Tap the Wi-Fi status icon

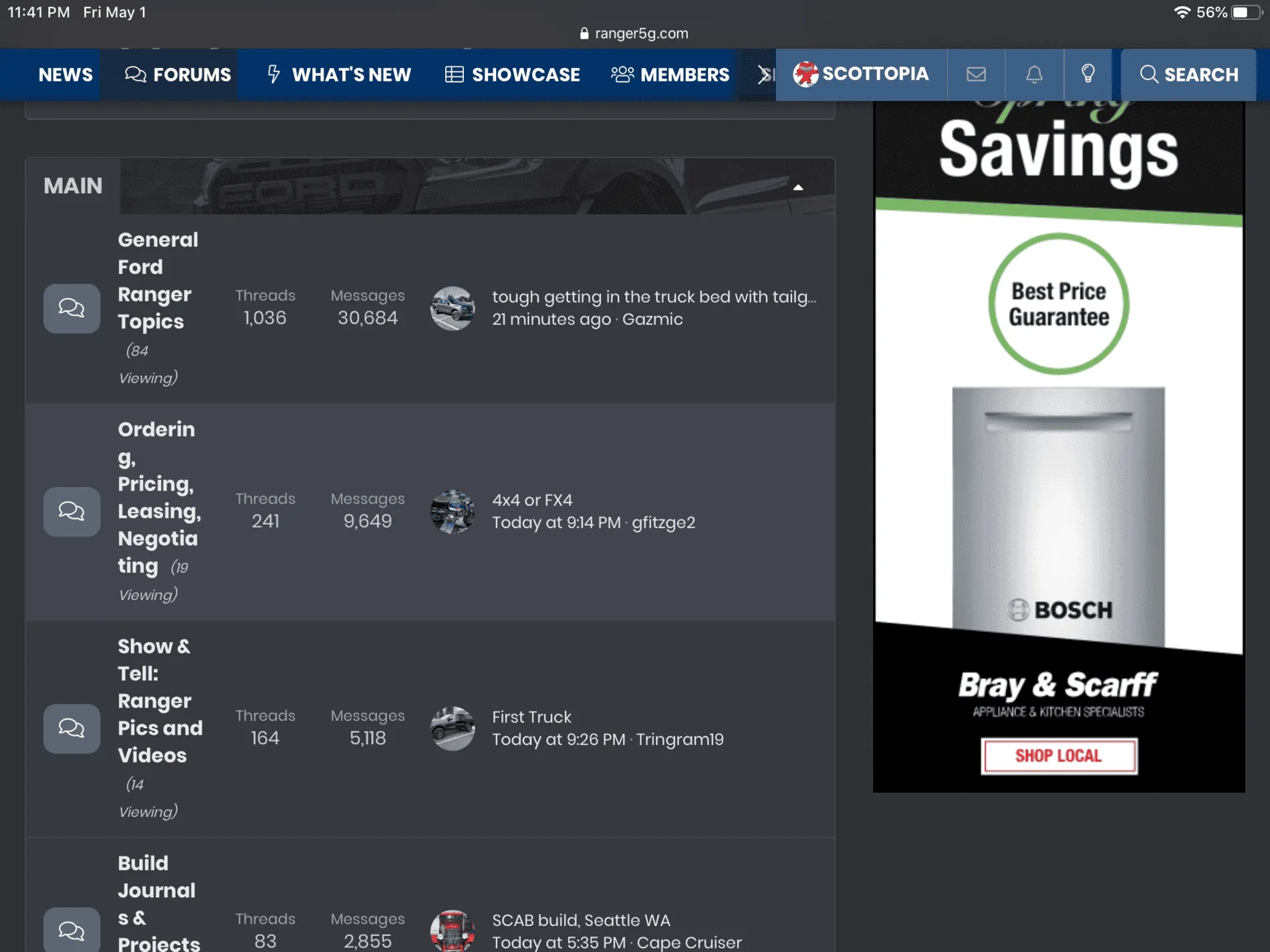coord(1182,13)
